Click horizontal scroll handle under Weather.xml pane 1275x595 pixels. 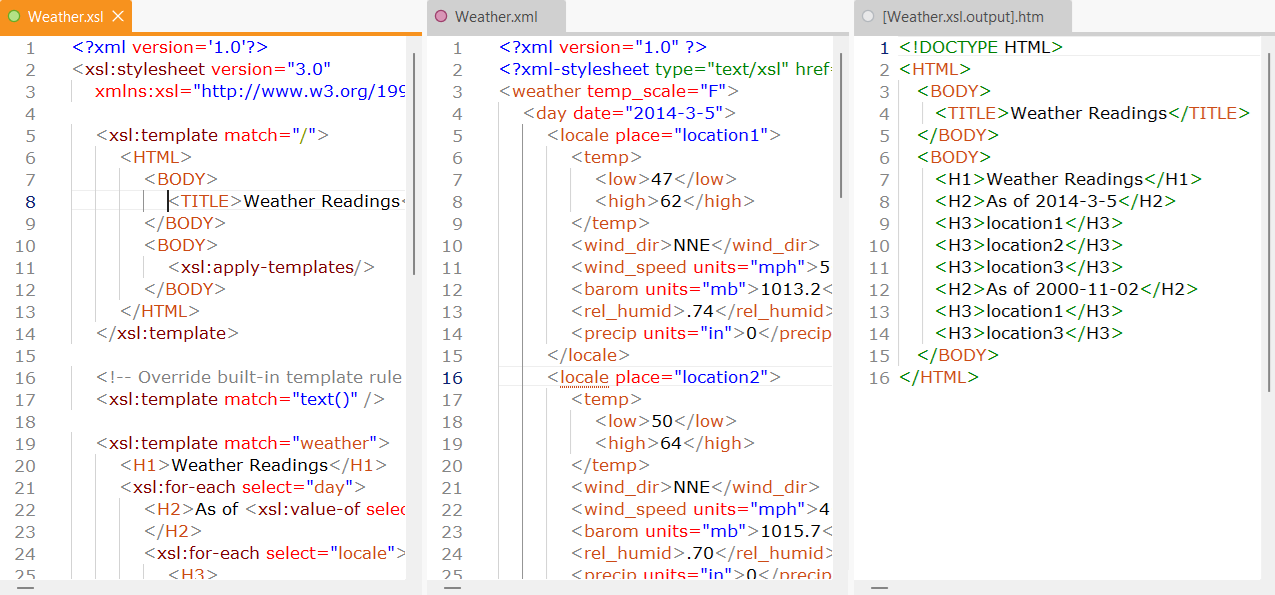[452, 588]
